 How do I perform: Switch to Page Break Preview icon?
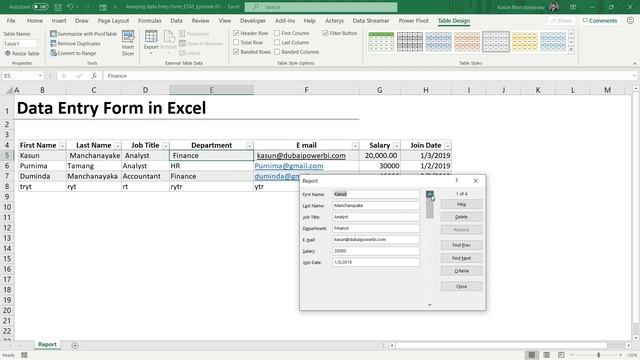click(x=561, y=355)
